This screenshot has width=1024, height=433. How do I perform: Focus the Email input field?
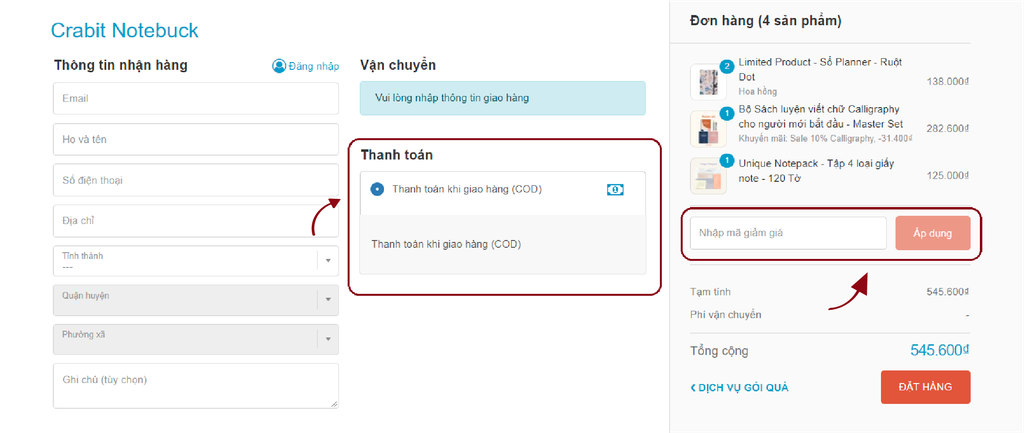point(196,99)
